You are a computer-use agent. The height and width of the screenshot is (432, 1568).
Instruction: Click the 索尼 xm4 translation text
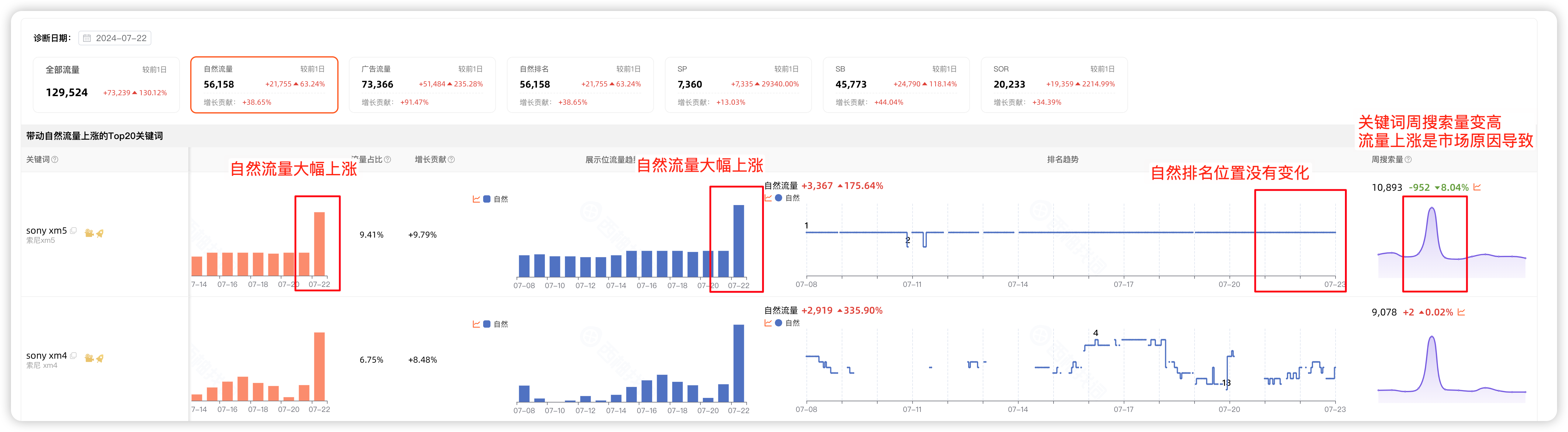point(41,366)
